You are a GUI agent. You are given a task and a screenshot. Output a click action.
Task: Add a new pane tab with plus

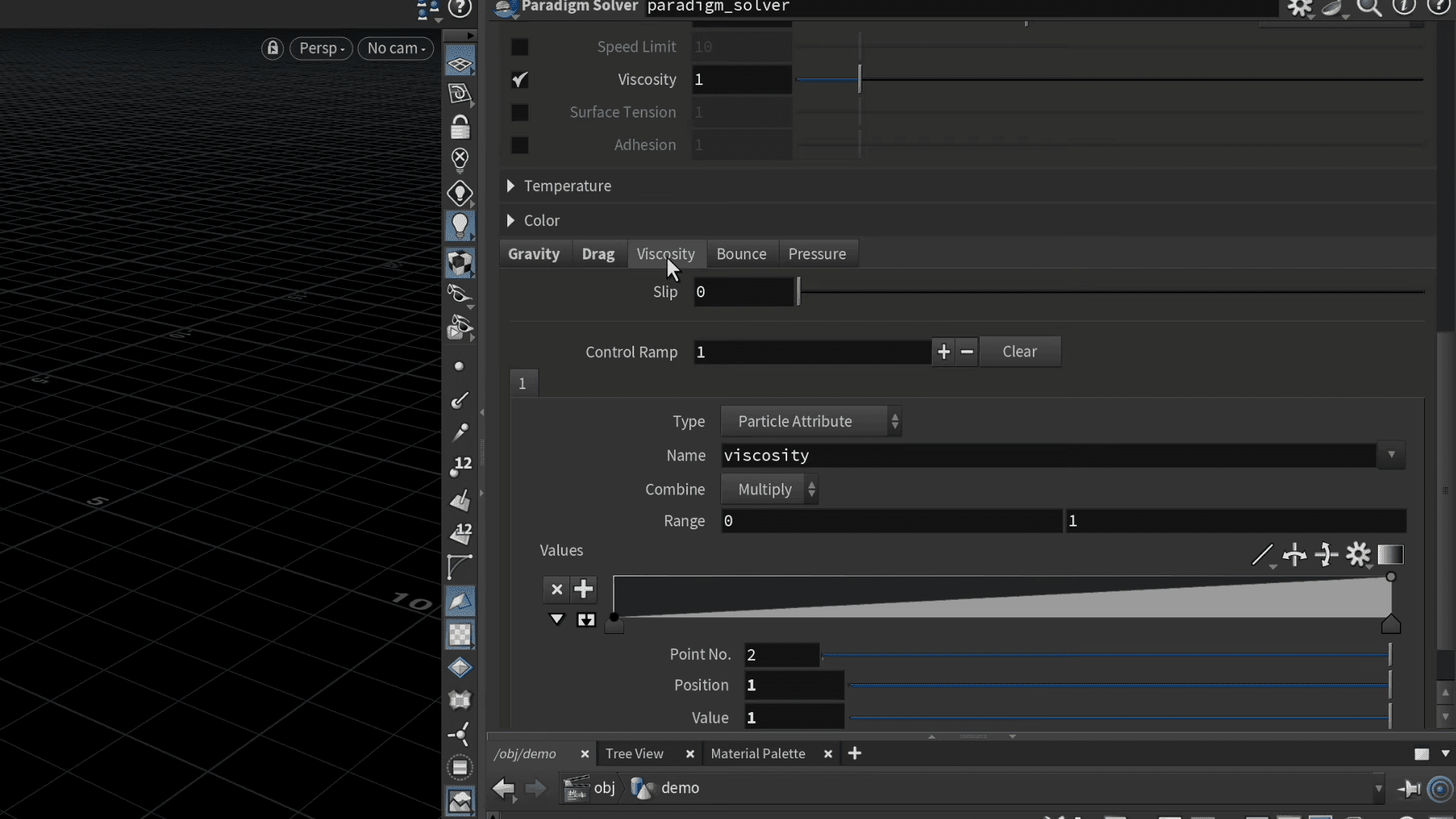click(855, 754)
